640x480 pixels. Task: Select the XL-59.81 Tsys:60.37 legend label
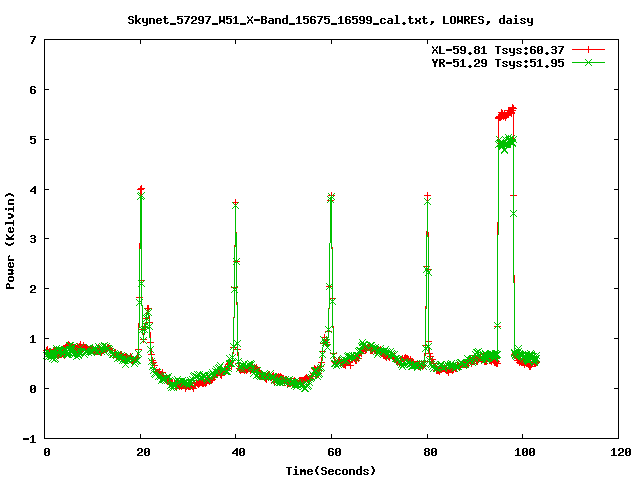coord(498,50)
